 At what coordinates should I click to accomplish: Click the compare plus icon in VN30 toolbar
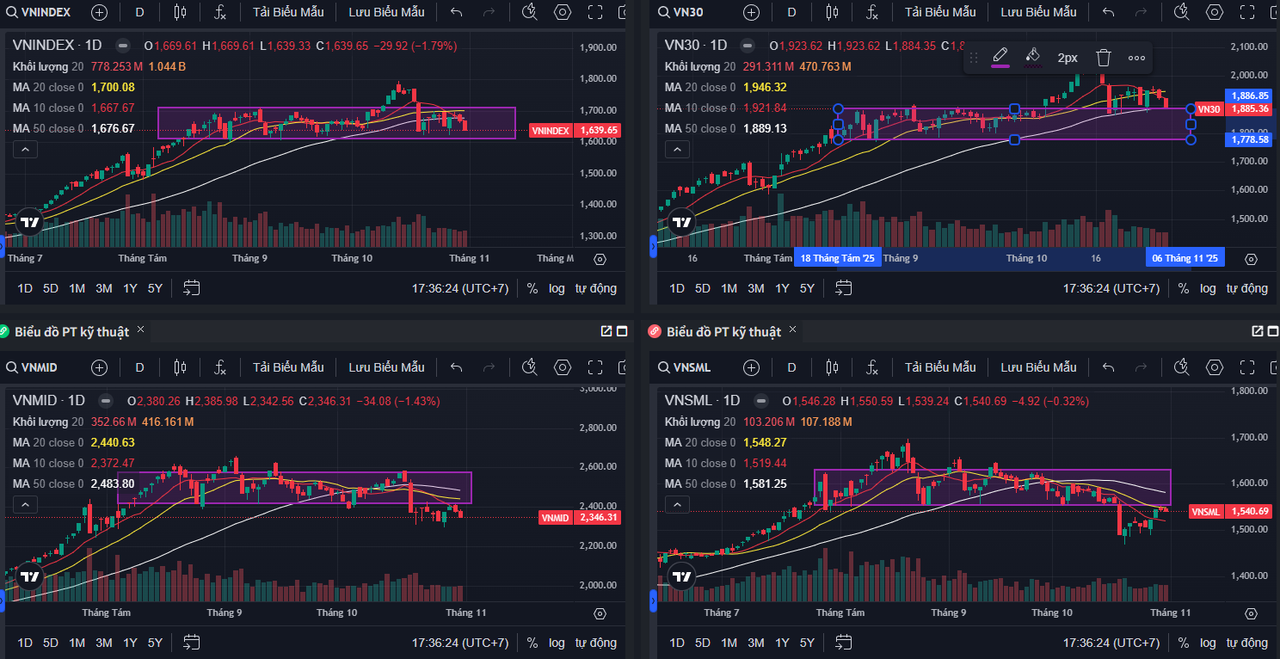tap(751, 12)
